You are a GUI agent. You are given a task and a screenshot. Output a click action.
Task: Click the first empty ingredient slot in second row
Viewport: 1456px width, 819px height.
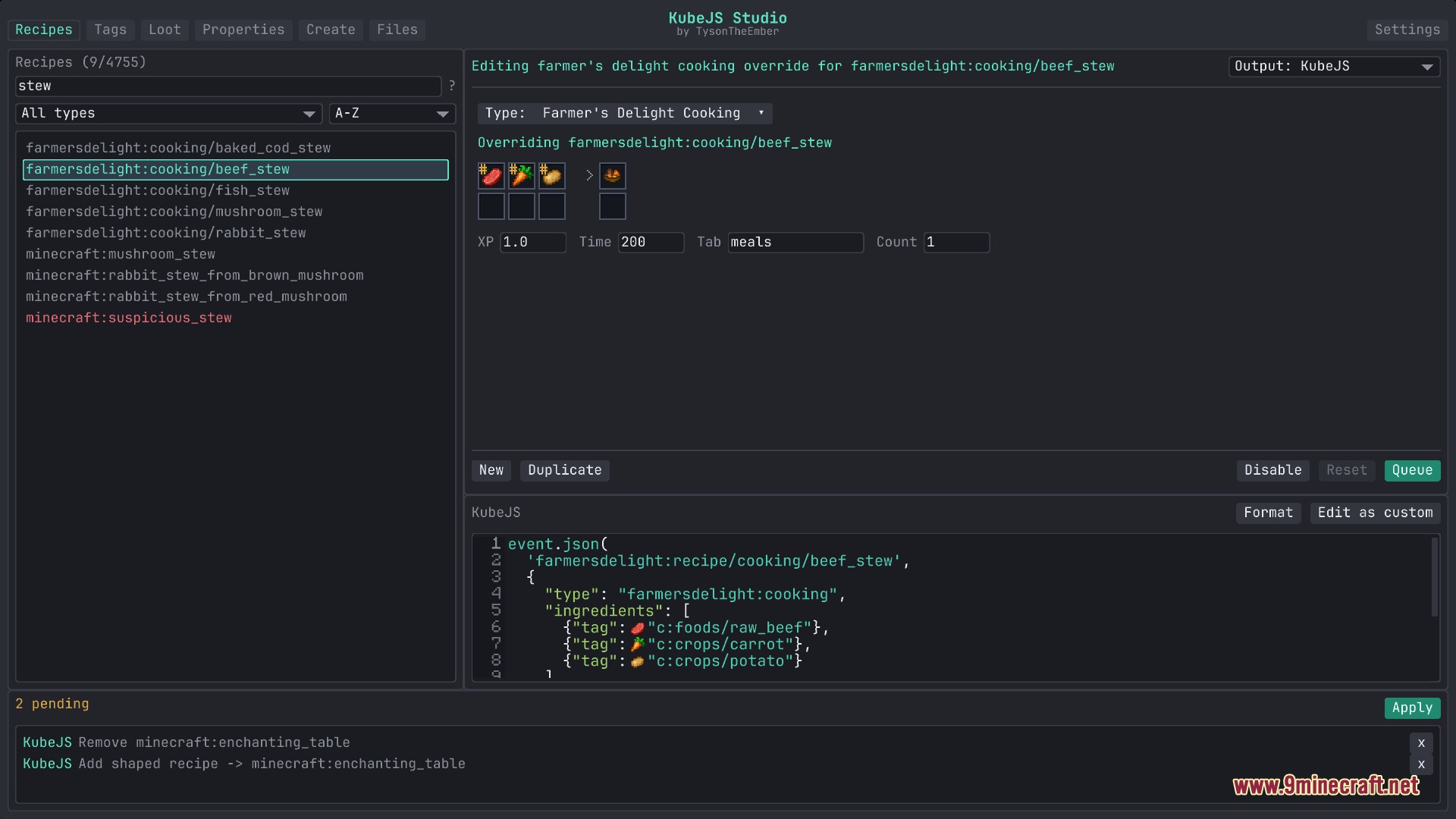491,206
